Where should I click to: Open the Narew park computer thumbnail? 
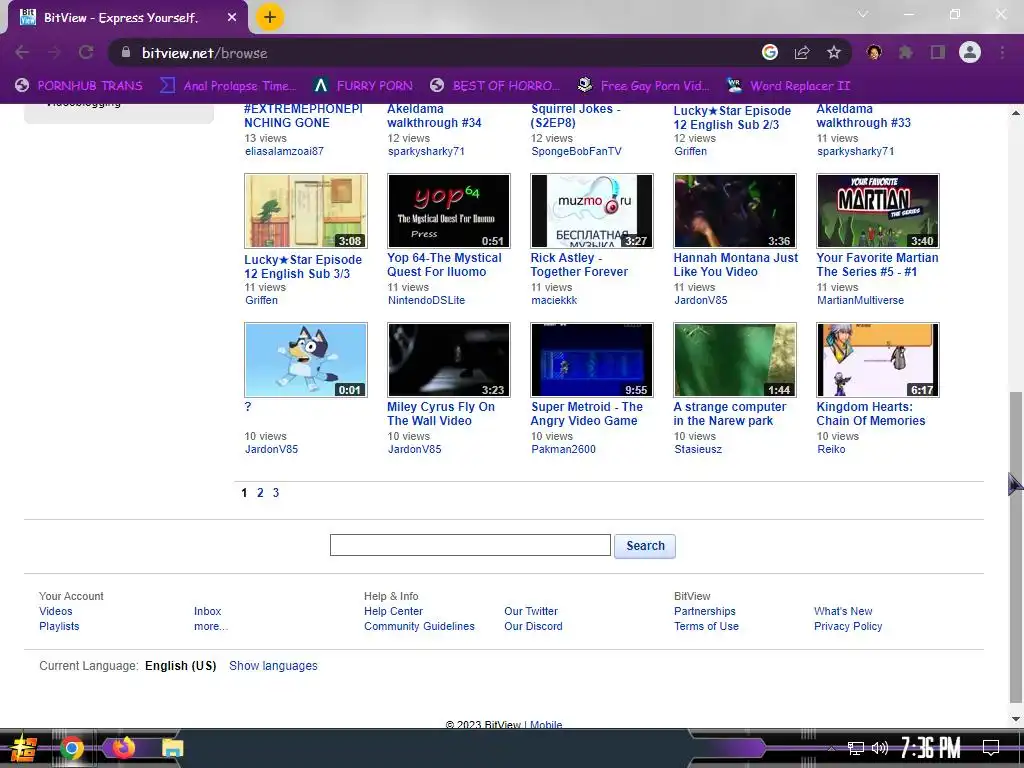click(735, 360)
